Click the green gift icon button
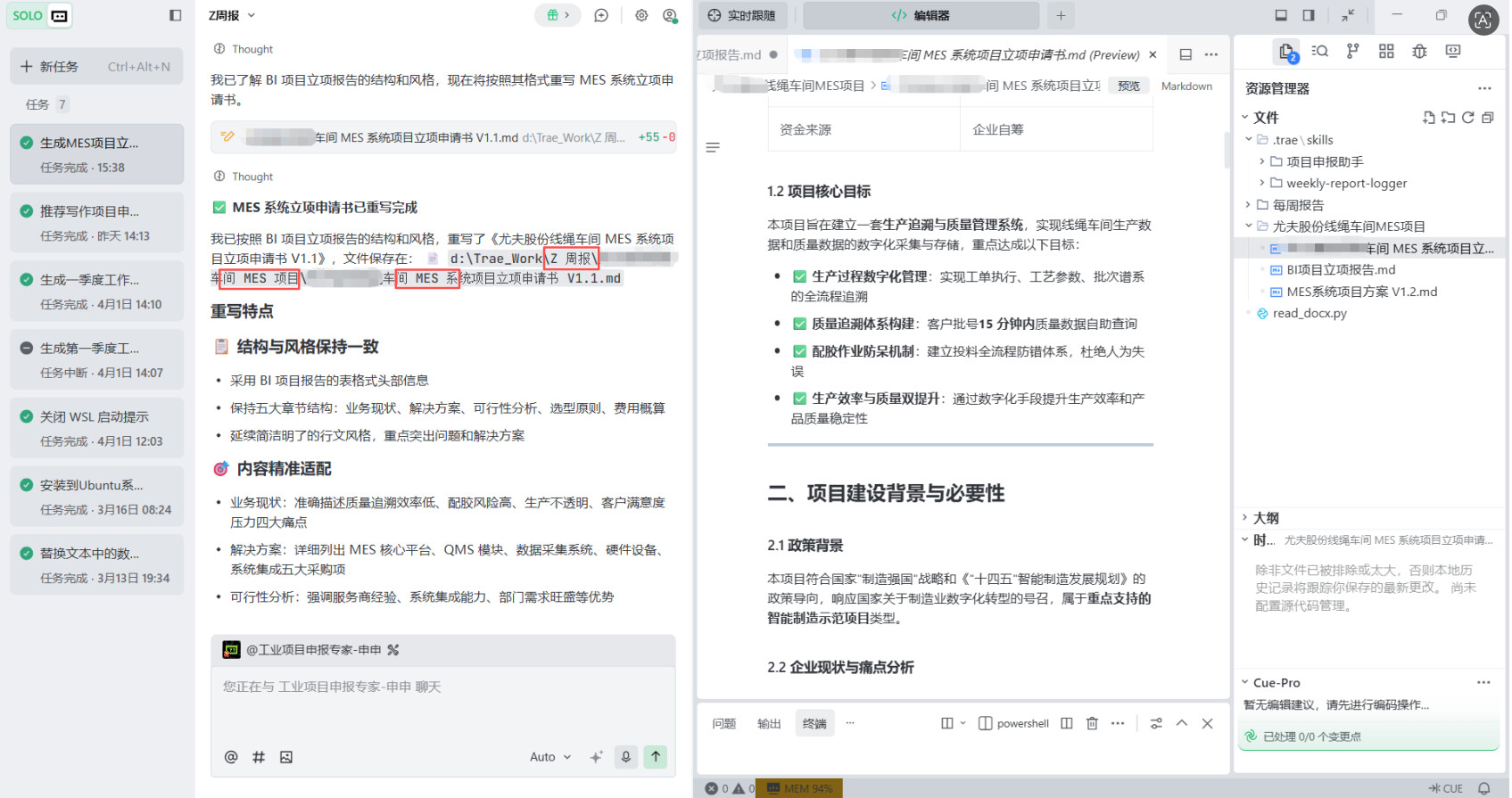This screenshot has width=1512, height=798. click(x=558, y=15)
